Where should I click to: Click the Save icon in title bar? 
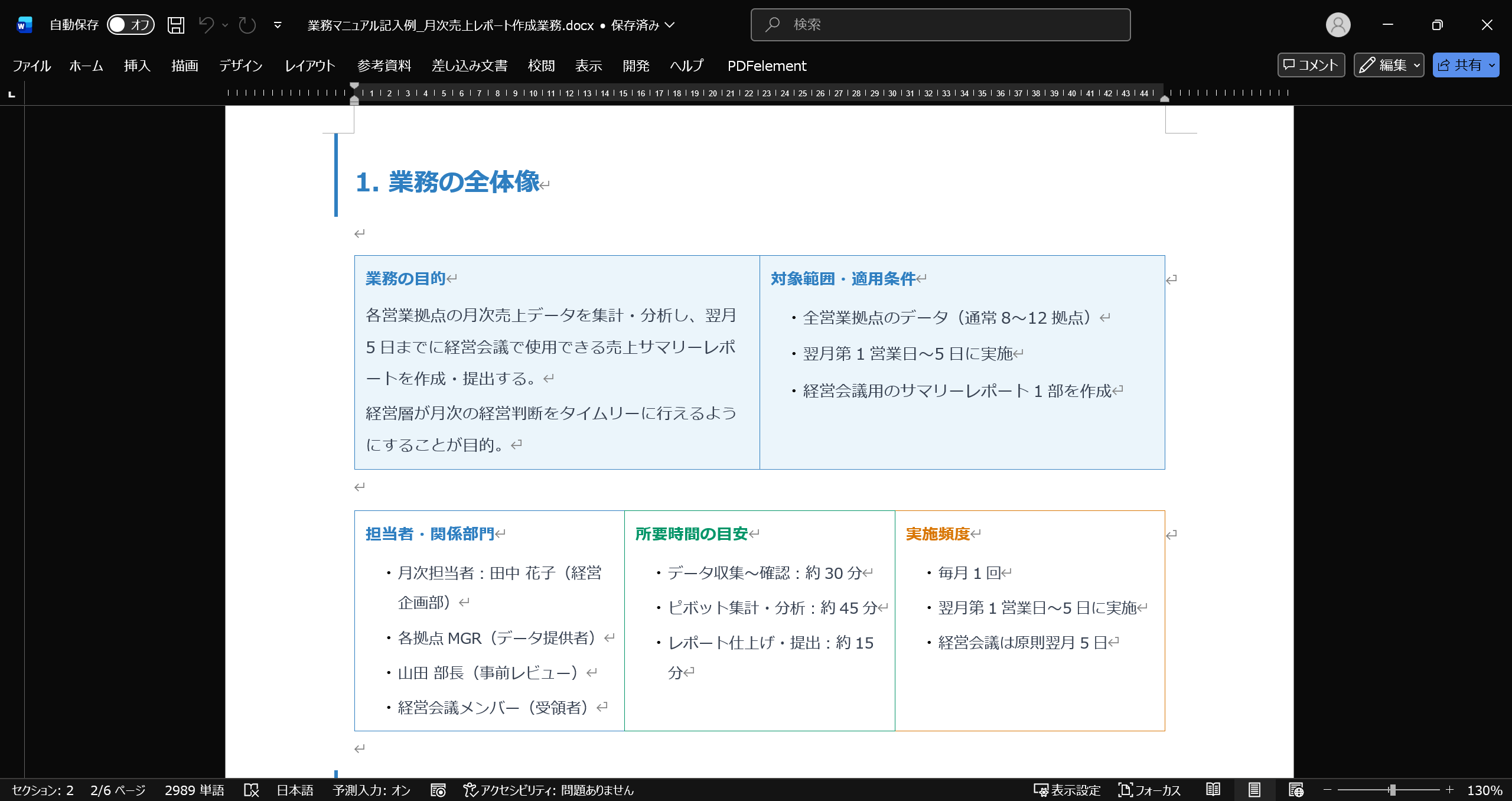point(175,25)
